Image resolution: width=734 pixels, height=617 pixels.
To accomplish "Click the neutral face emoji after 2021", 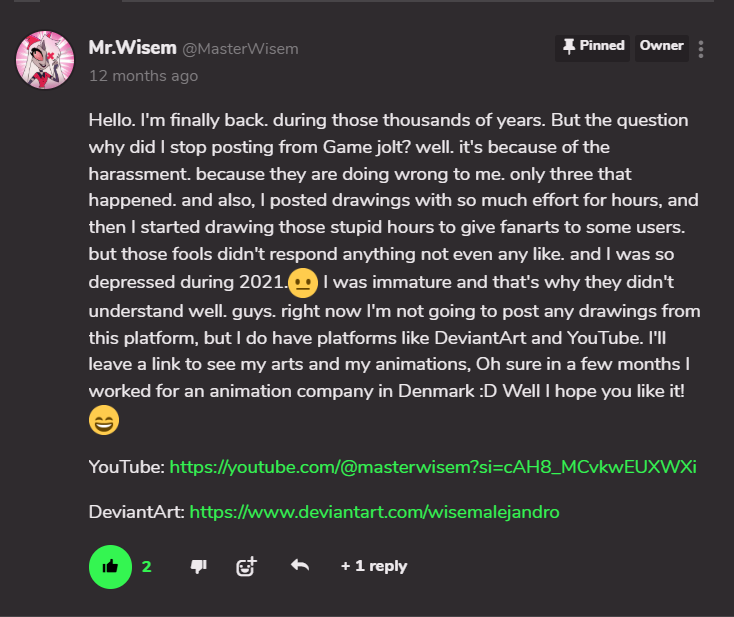I will 303,282.
